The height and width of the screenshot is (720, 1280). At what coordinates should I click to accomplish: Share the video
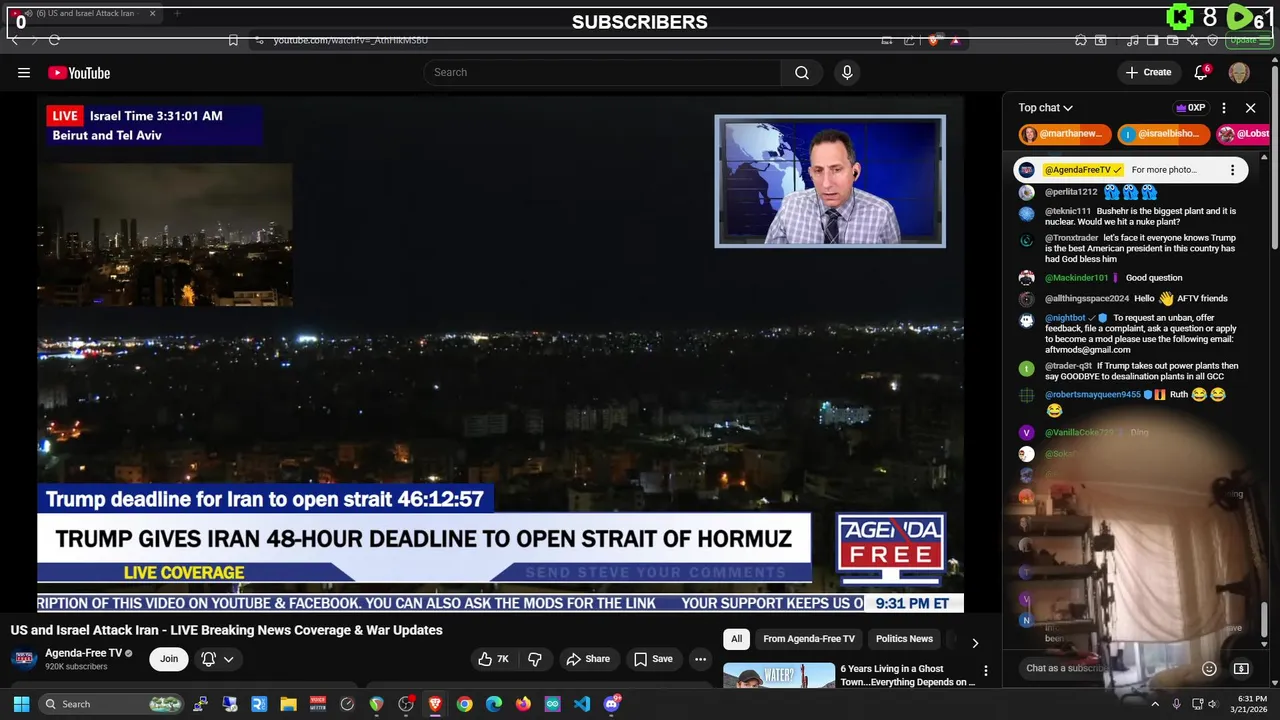coord(587,659)
